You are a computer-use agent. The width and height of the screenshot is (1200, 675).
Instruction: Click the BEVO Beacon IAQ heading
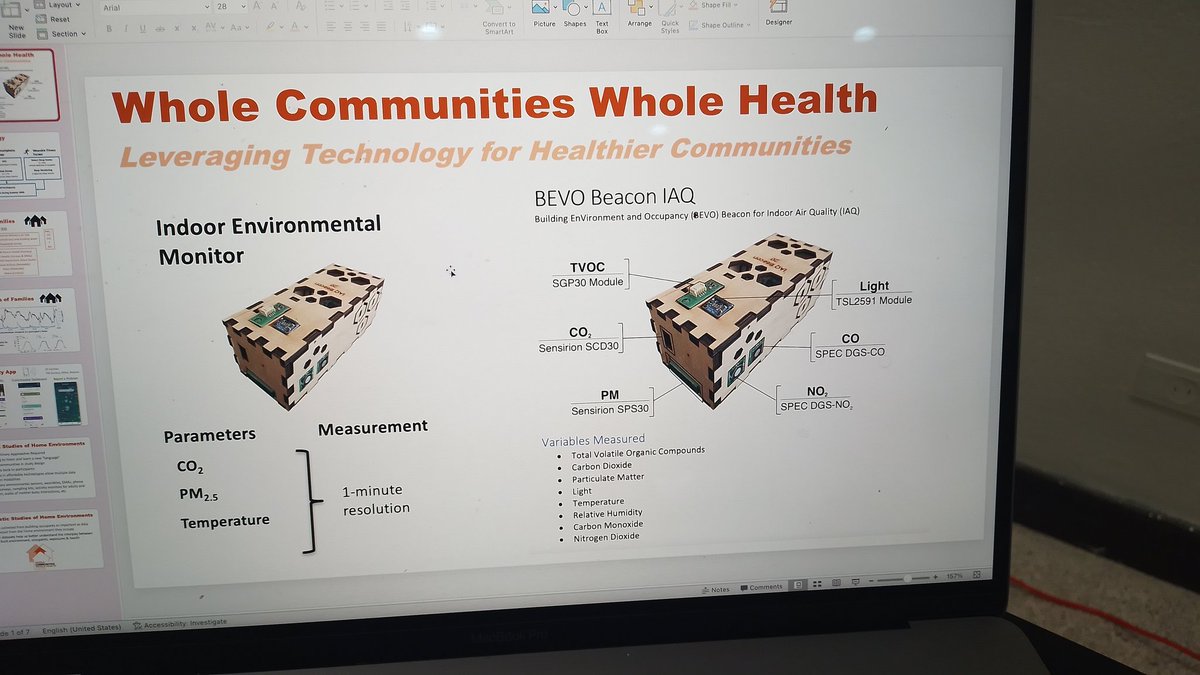tap(615, 196)
